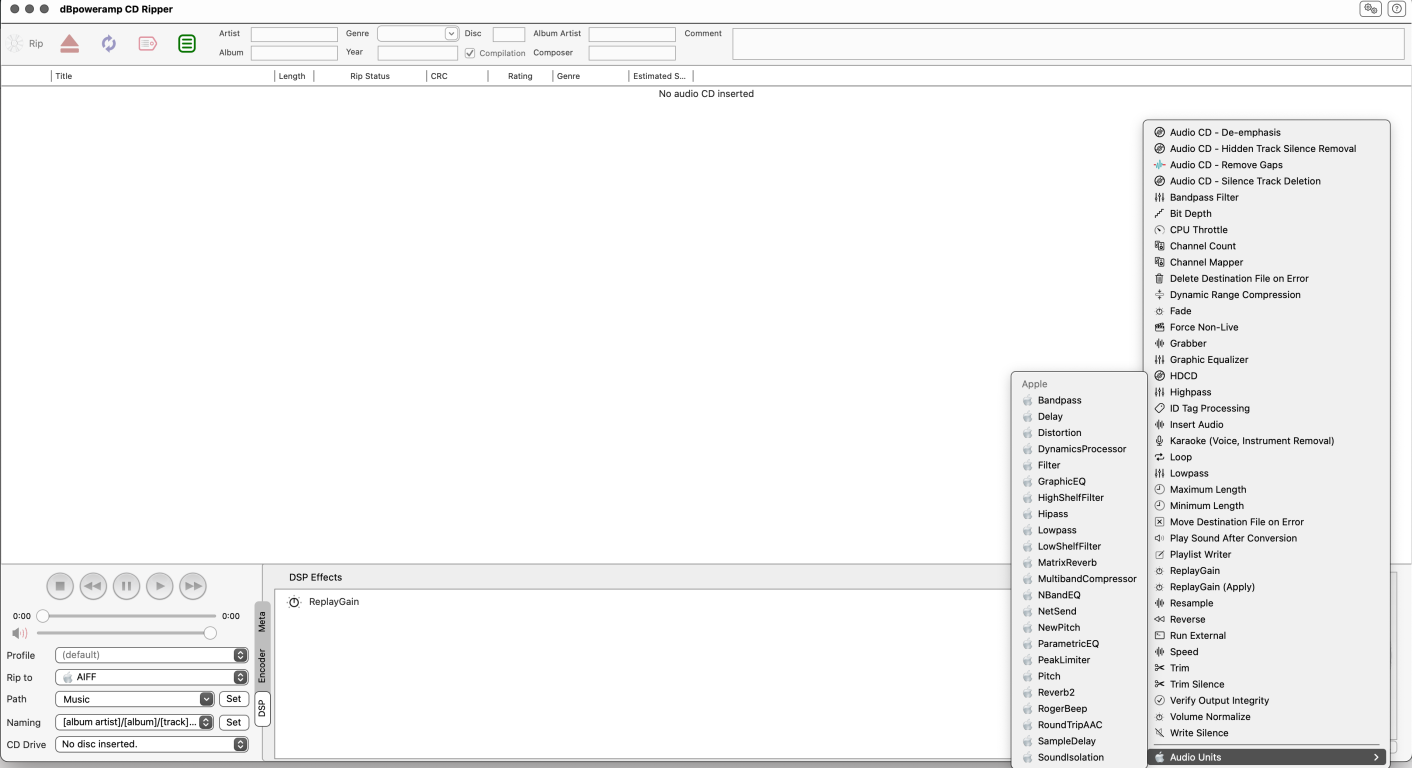Click Set button next to Path
1412x768 pixels.
click(x=234, y=699)
